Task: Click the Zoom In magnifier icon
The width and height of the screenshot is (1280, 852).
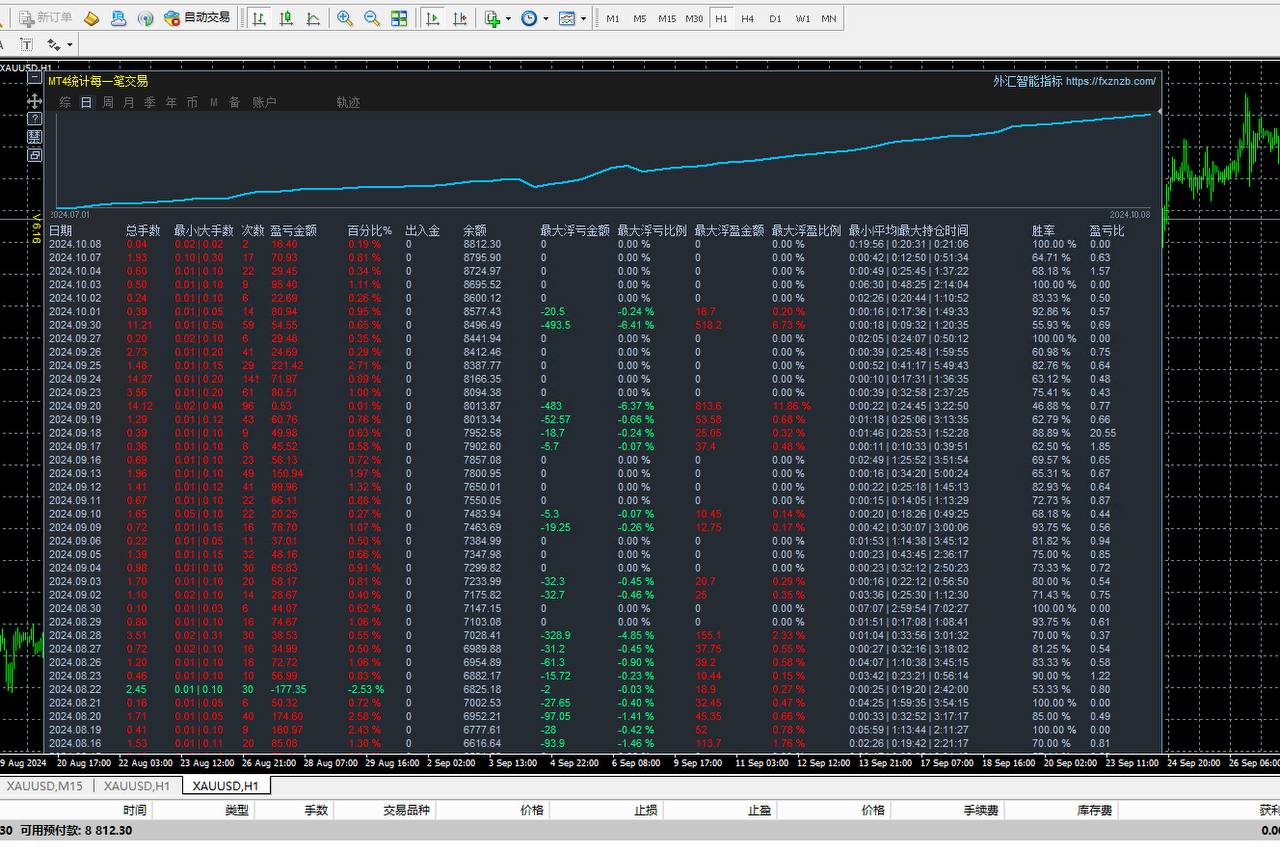Action: point(345,18)
